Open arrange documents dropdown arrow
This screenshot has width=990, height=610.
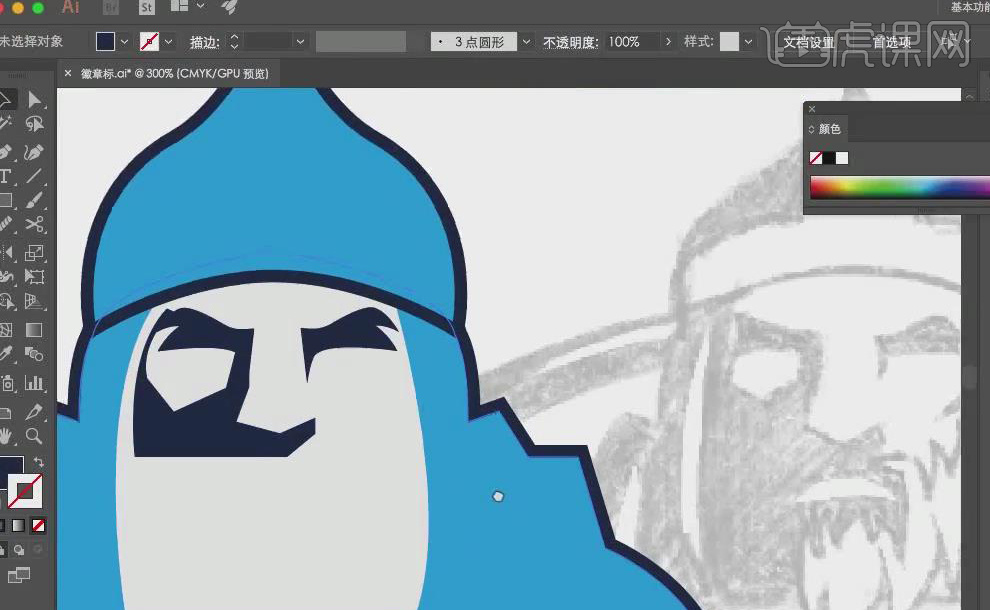pyautogui.click(x=201, y=6)
